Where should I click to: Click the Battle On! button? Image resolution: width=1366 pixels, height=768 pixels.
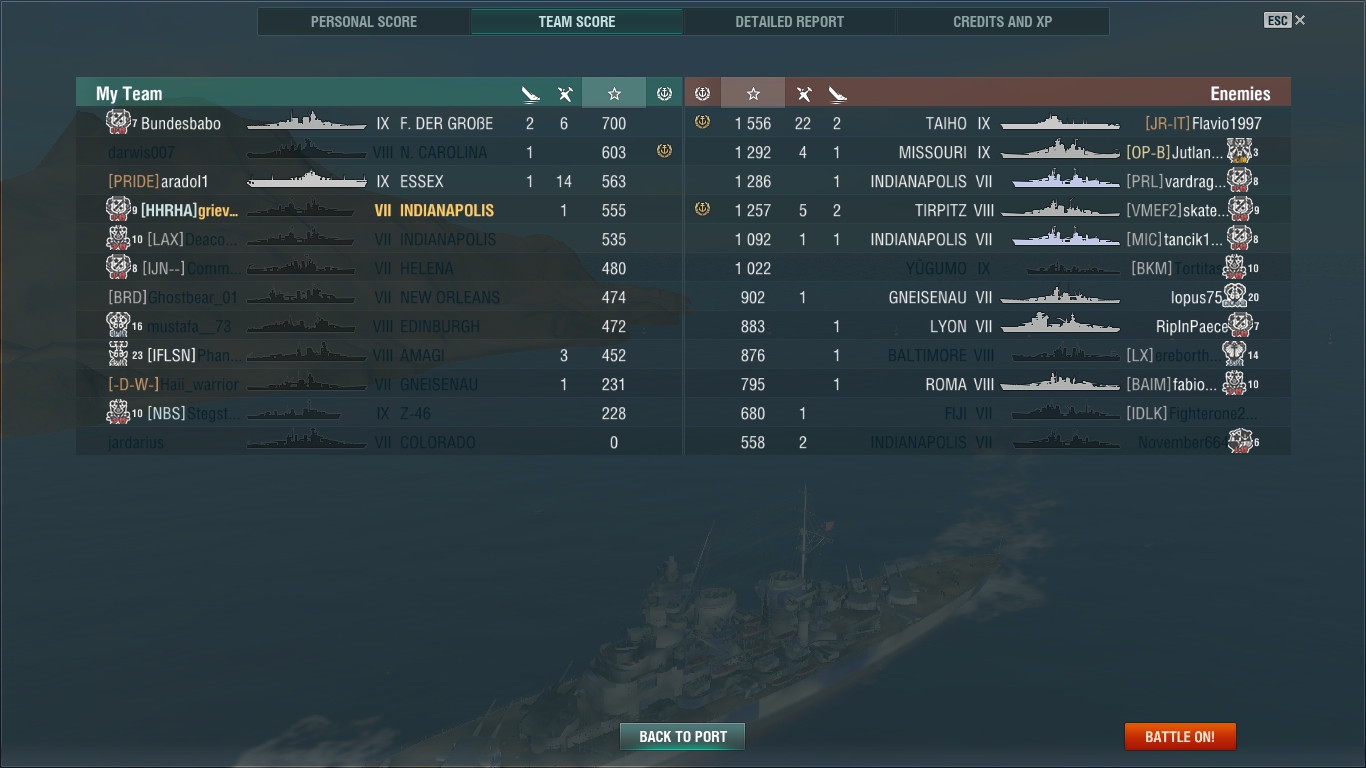coord(1180,736)
